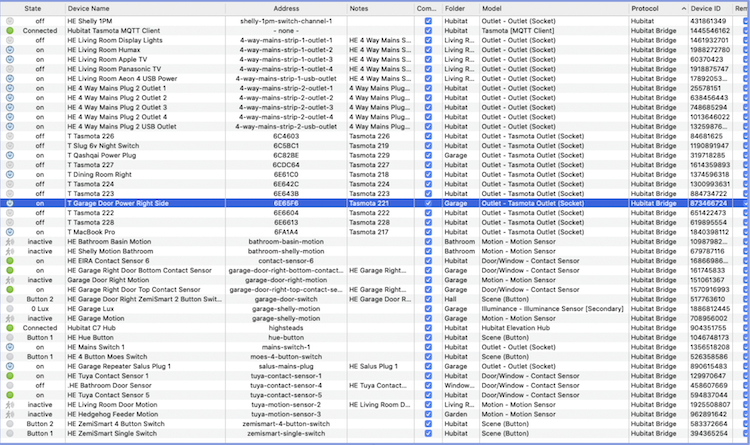Click green icon for HE Tuya Contact Sensor 1
Viewport: 750px width, 445px height.
[x=10, y=376]
